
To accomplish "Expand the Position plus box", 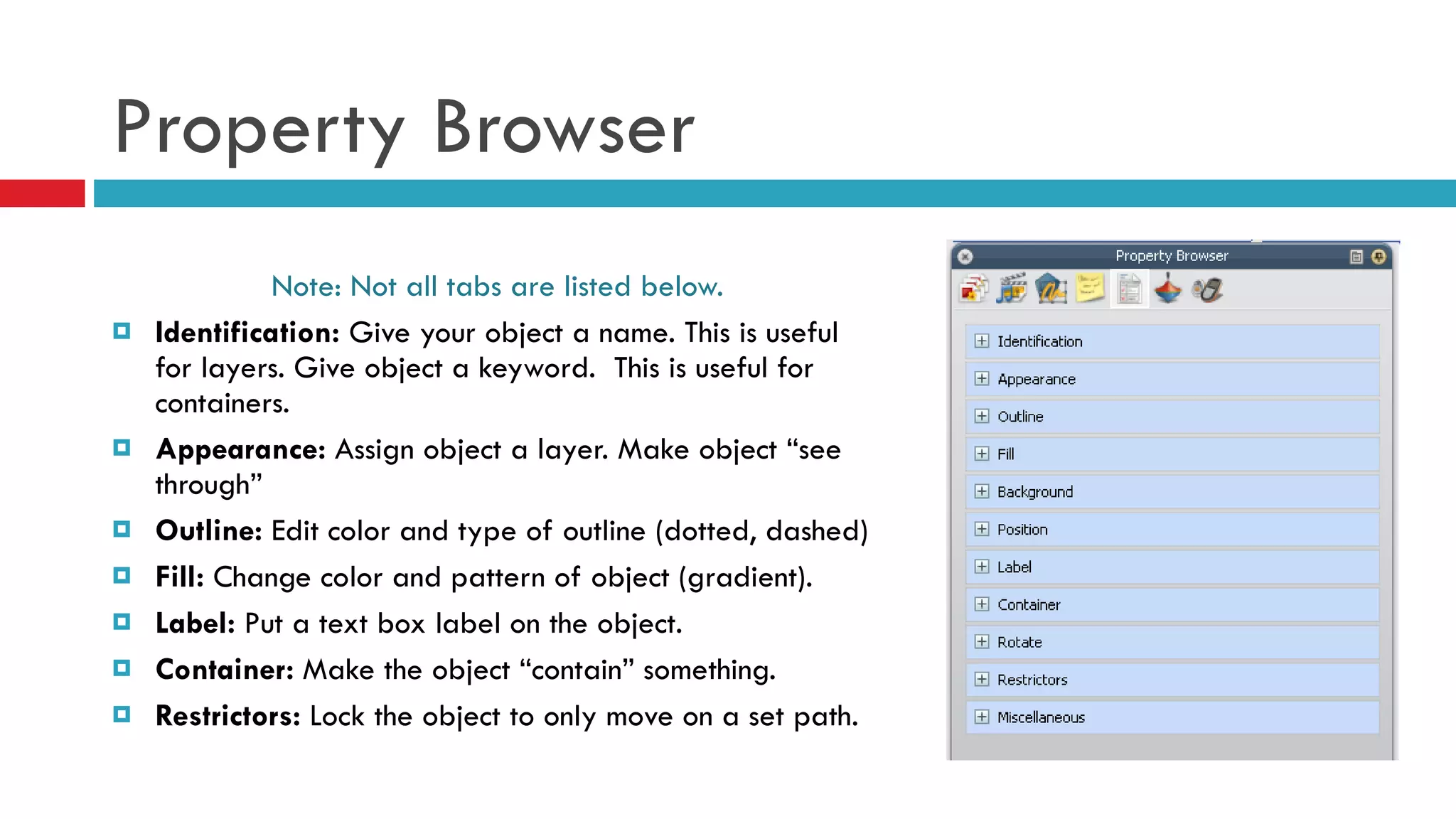I will (982, 529).
